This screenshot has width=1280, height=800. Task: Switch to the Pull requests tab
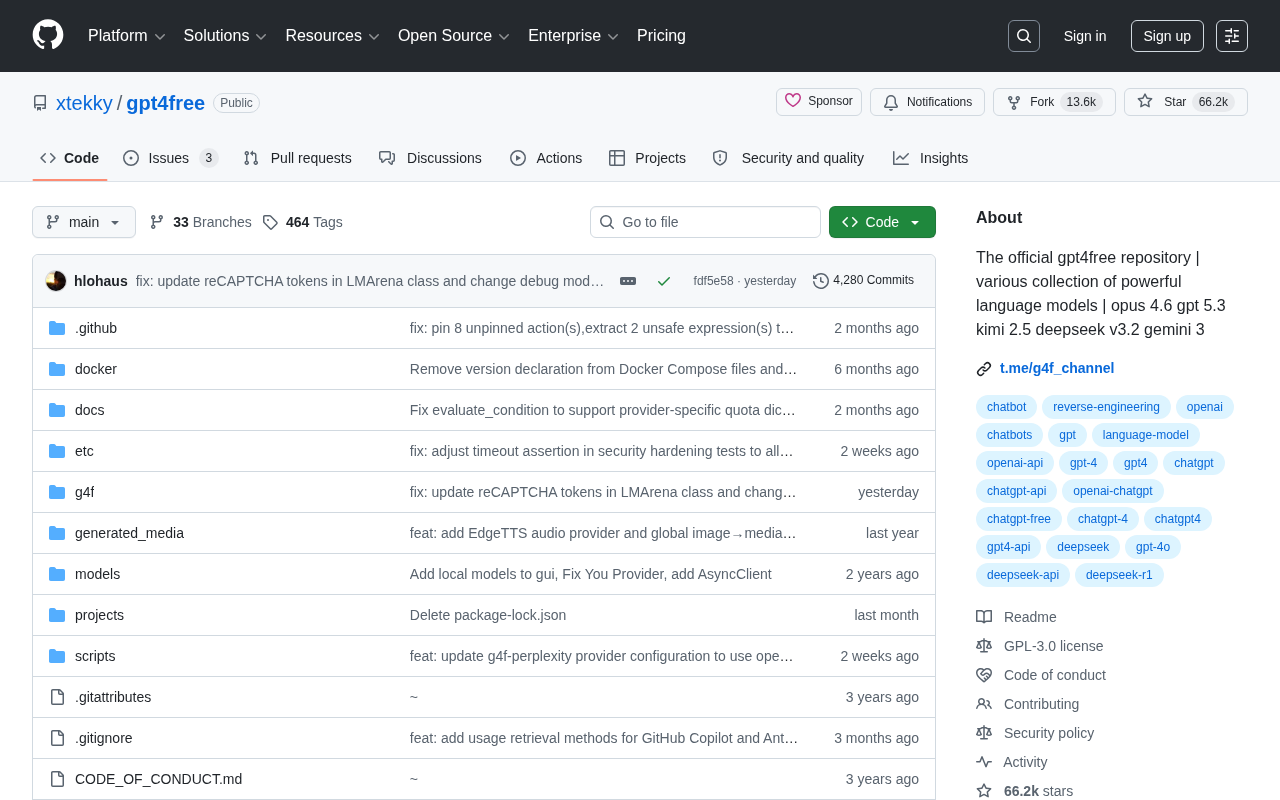pyautogui.click(x=297, y=158)
